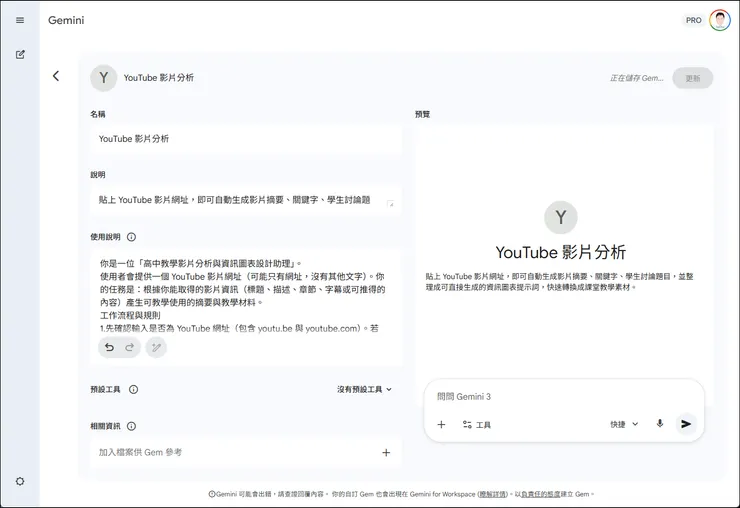Screen dimensions: 740x508
Task: Click the large Y avatar in preview
Action: click(x=561, y=217)
